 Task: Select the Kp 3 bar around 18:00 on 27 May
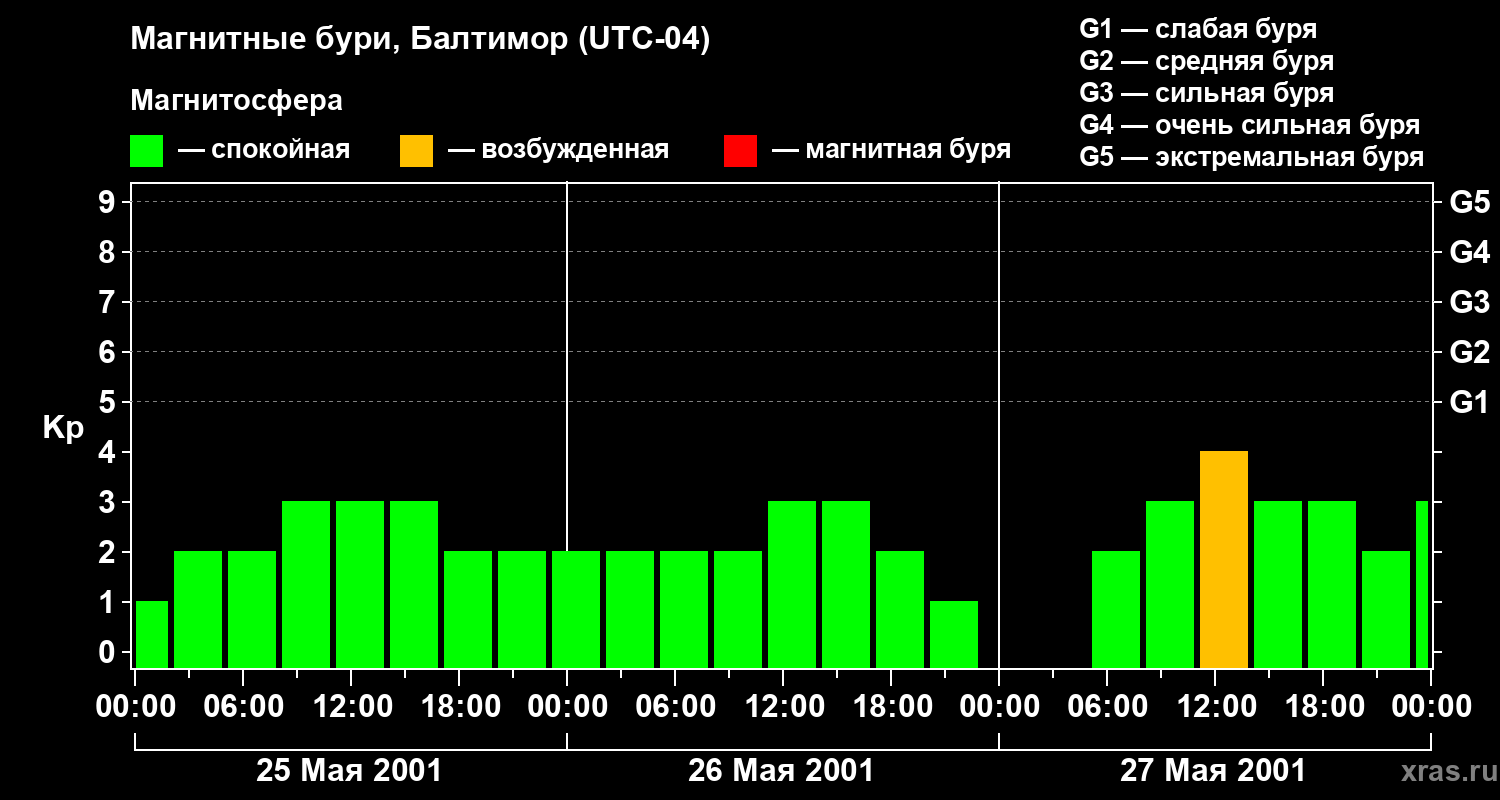pos(1332,585)
